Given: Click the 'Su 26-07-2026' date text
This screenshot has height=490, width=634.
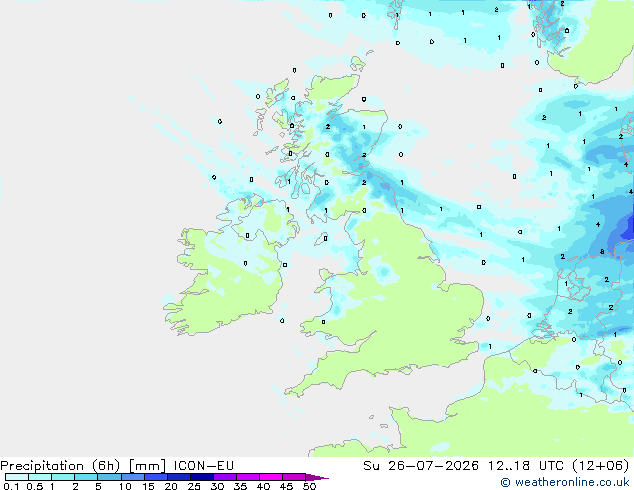Looking at the screenshot, I should click(x=421, y=466).
